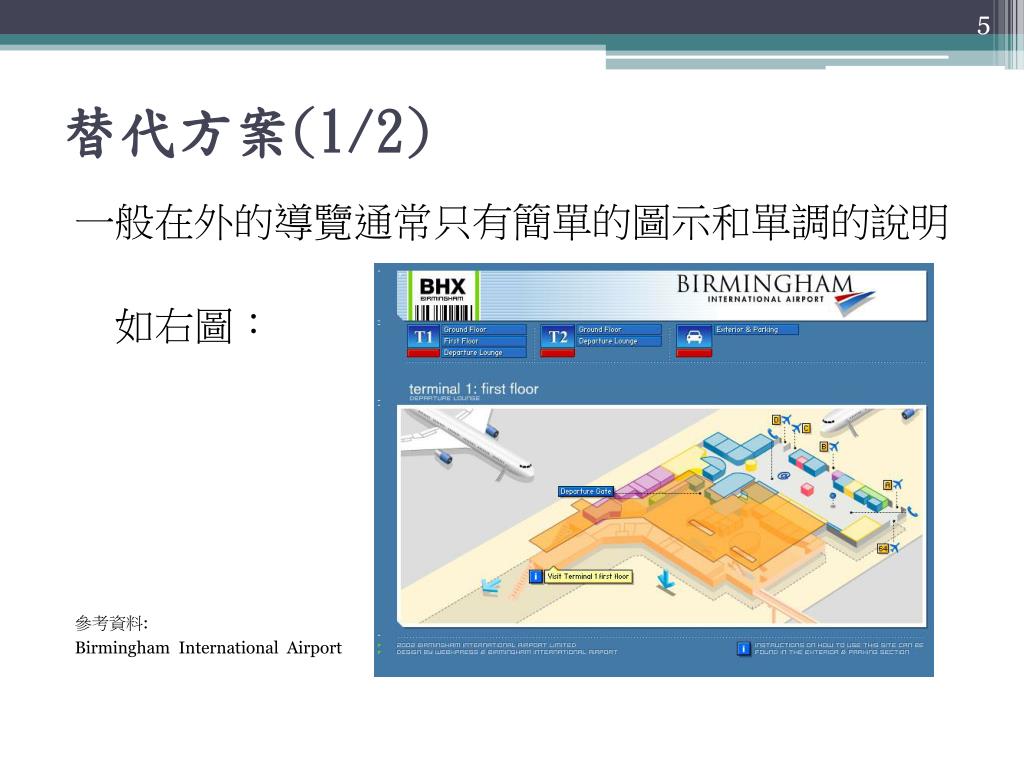The width and height of the screenshot is (1024, 768).
Task: Click the slide number 5
Action: [x=984, y=26]
